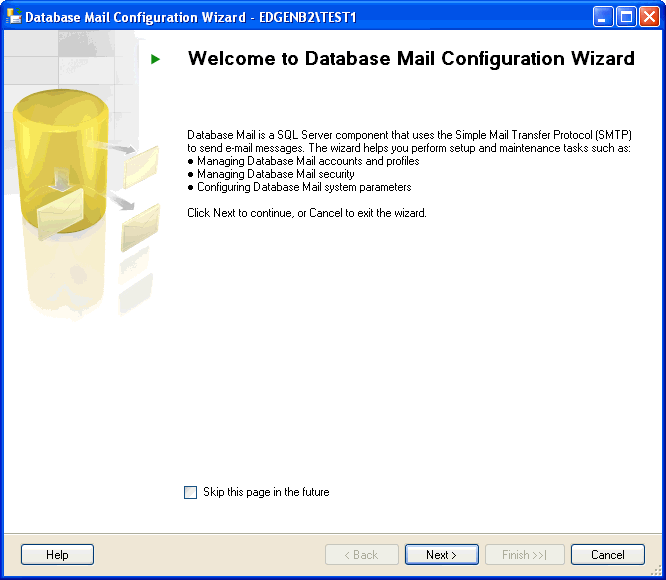
Task: Click the resize grip in the window corner
Action: [655, 569]
